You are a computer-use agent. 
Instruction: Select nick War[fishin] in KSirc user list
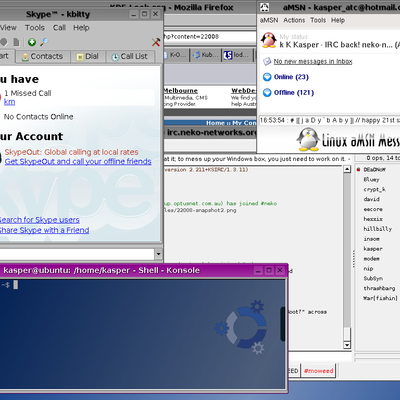click(x=380, y=298)
